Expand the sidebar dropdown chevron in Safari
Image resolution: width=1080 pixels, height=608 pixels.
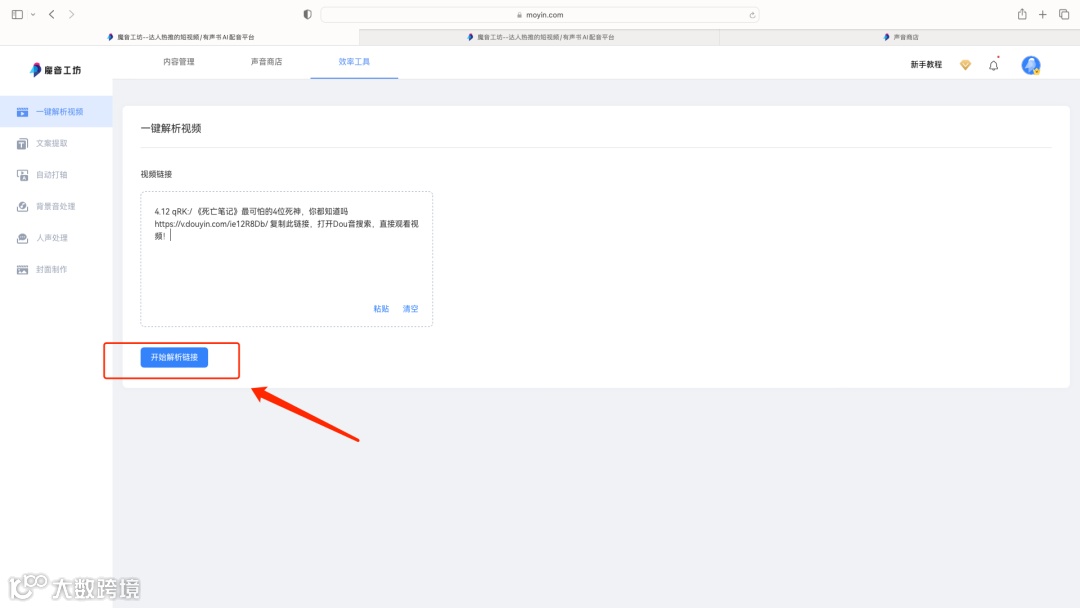(x=33, y=14)
